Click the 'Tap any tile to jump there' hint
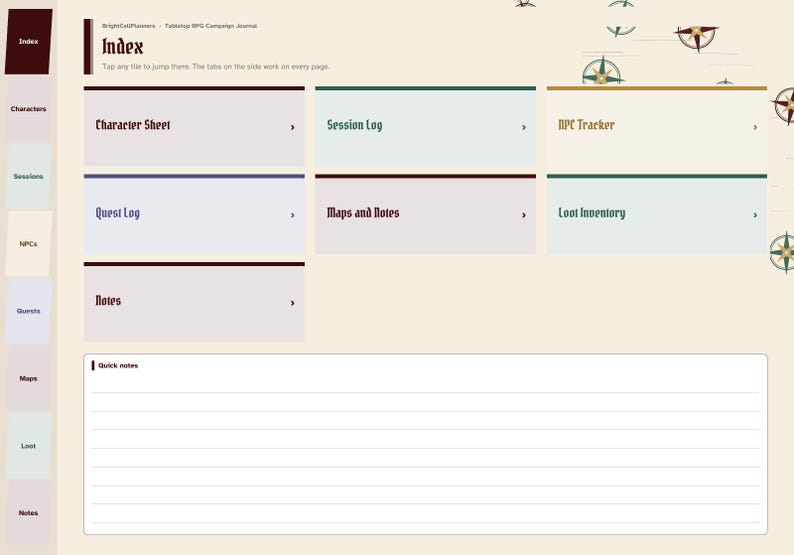Screen dimensions: 794x555 click(x=216, y=66)
